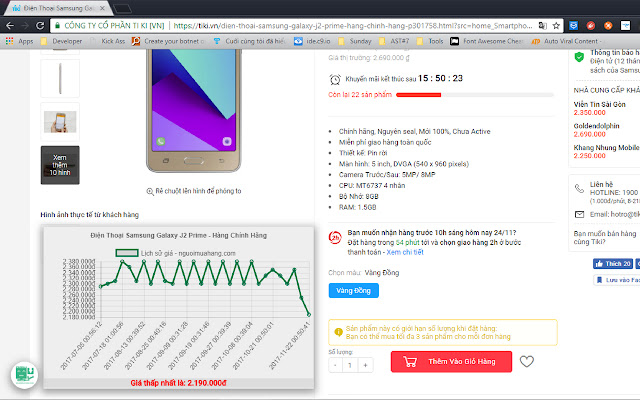Viewport: 640px width, 400px height.
Task: Click the alarm clock promotion icon
Action: click(x=335, y=79)
